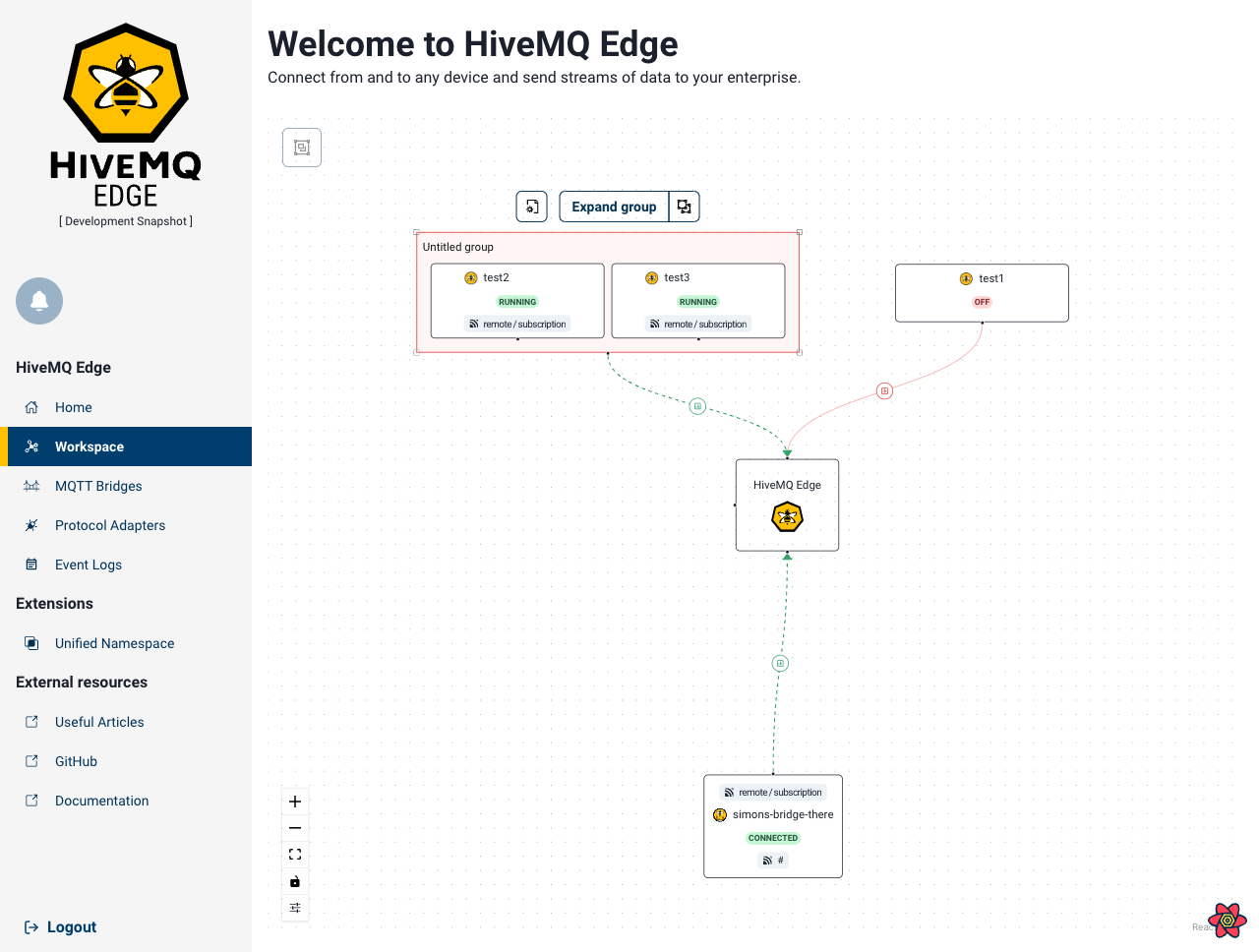
Task: Click the green edge marker from the group
Action: click(x=697, y=406)
